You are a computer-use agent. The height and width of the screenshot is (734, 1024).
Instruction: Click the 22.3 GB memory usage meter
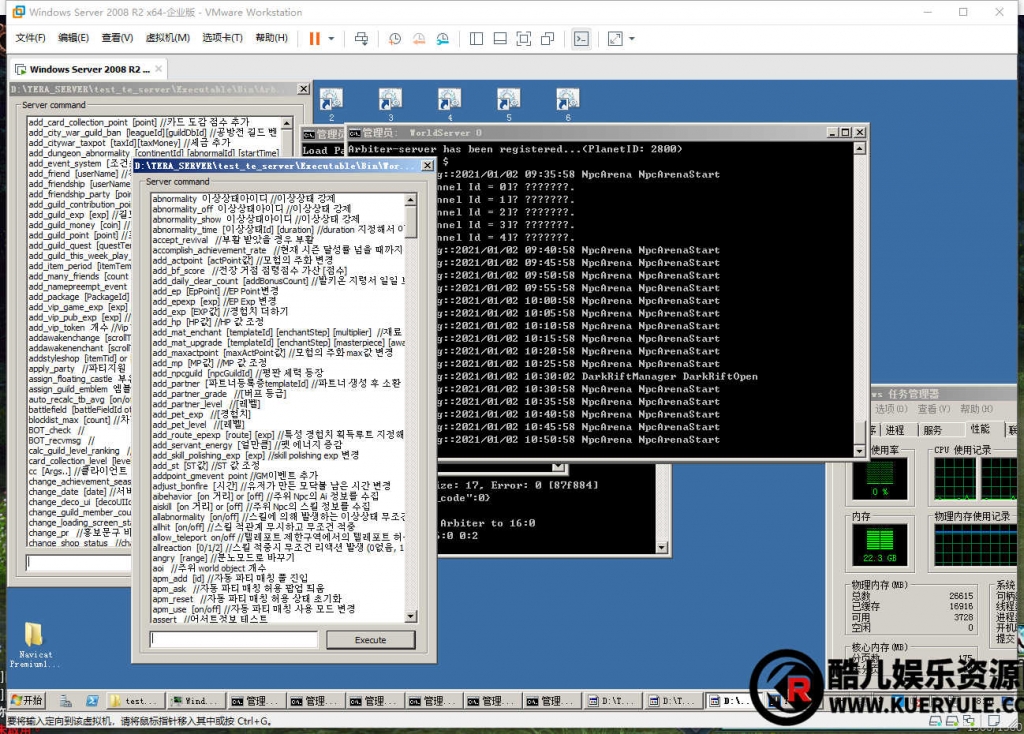coord(880,545)
